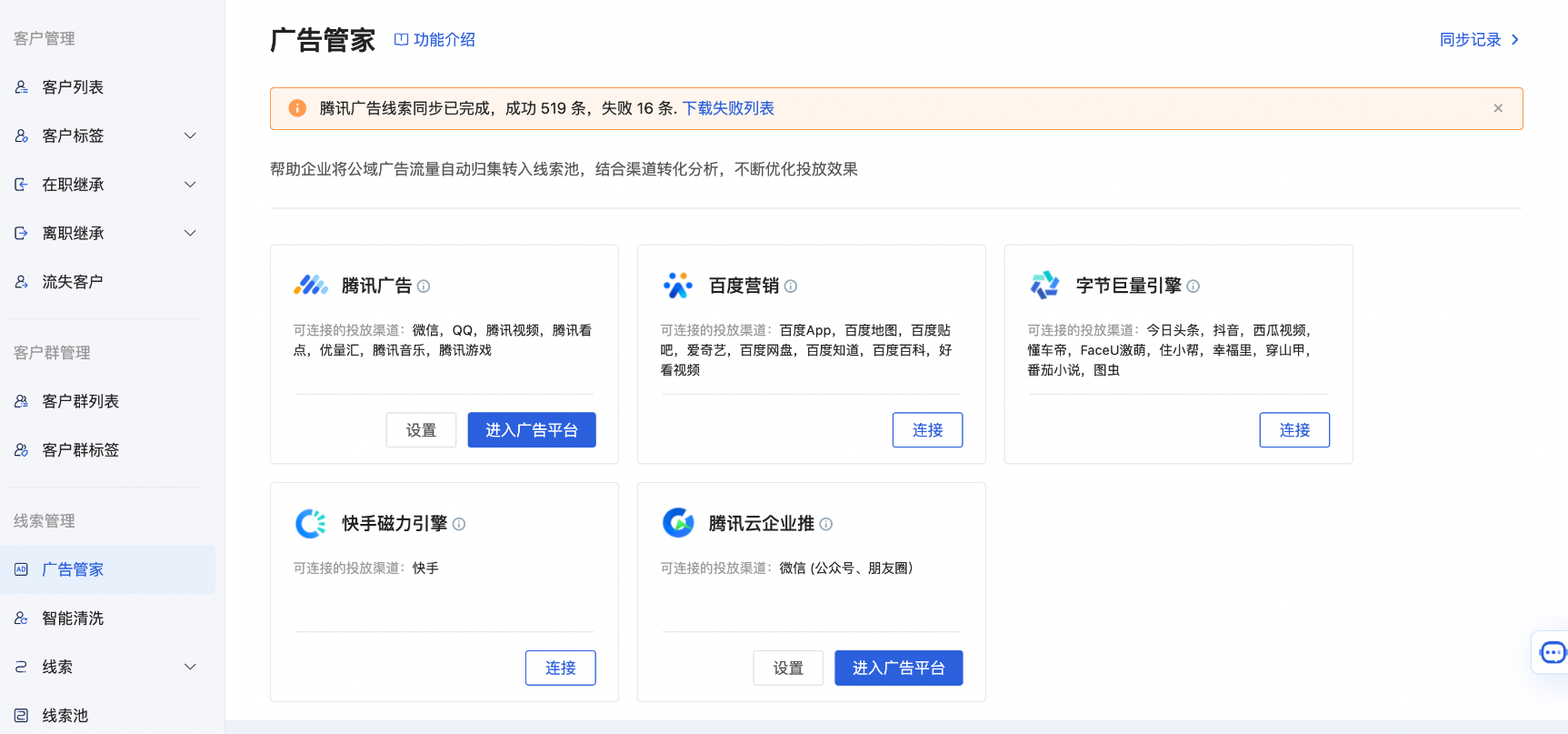Dismiss the sync notification banner

[x=1498, y=108]
